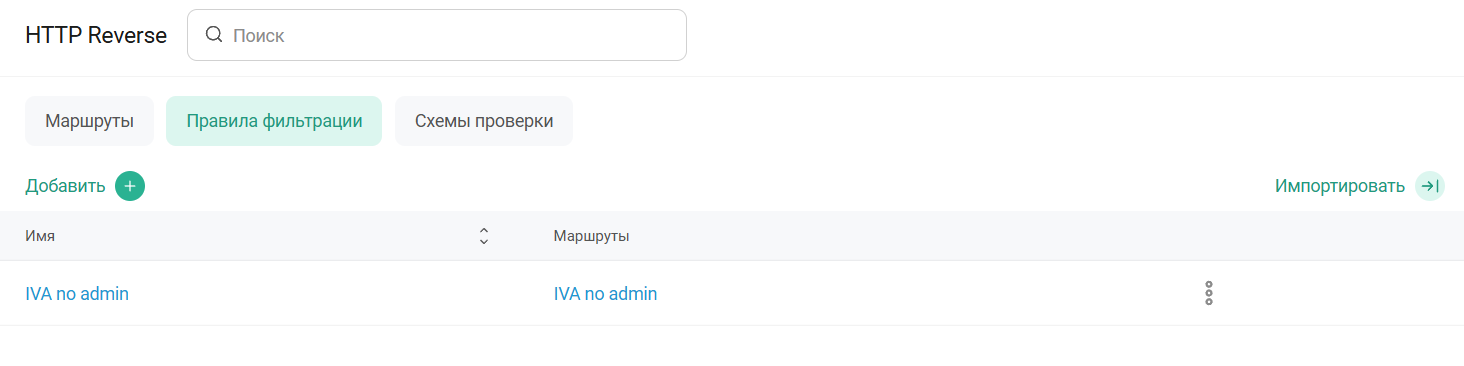Click the HTTP Reverse page title

(x=96, y=35)
